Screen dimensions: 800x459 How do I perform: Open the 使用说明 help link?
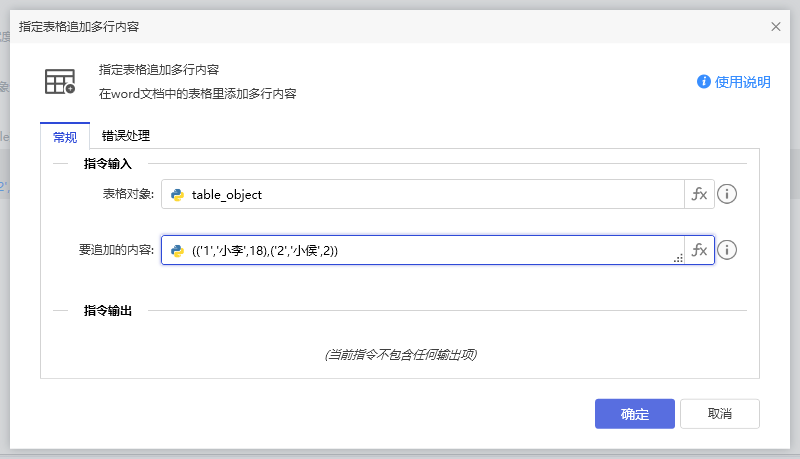(x=742, y=82)
